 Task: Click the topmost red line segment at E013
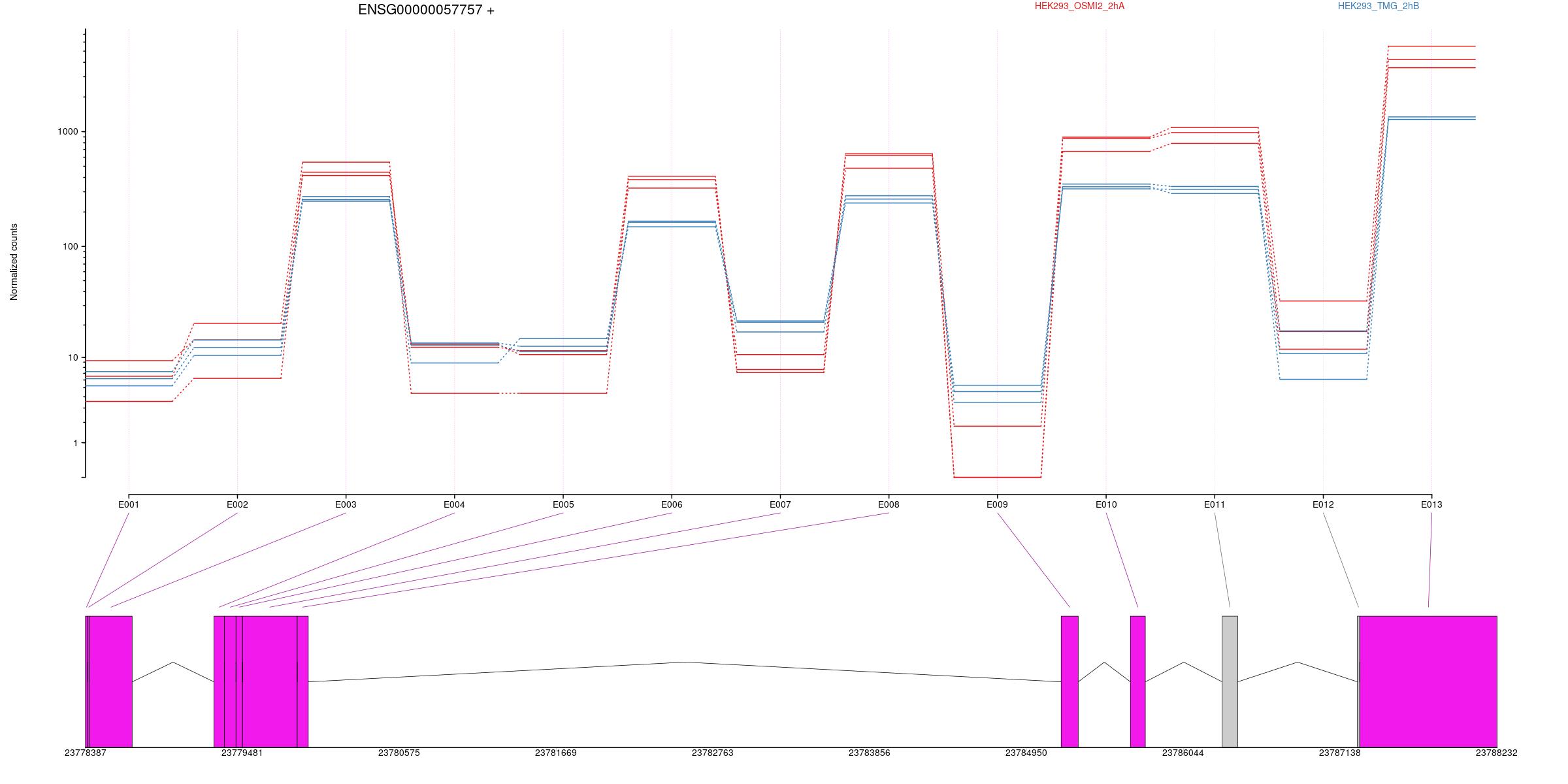pos(1431,46)
